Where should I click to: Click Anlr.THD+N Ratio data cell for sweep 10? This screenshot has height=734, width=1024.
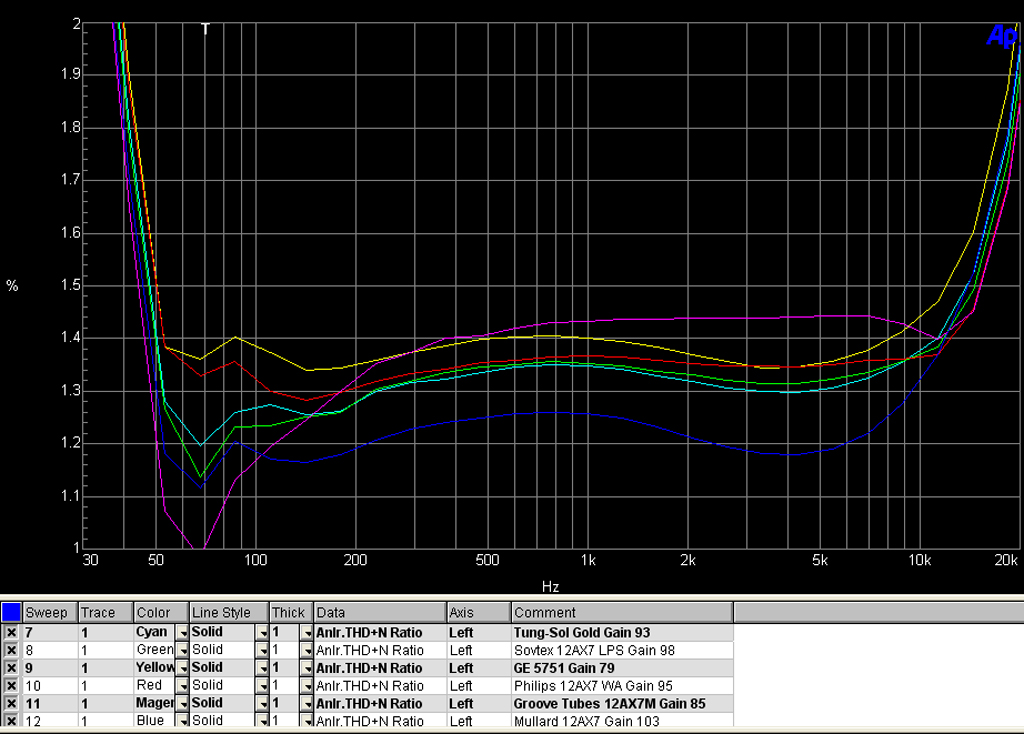click(380, 686)
